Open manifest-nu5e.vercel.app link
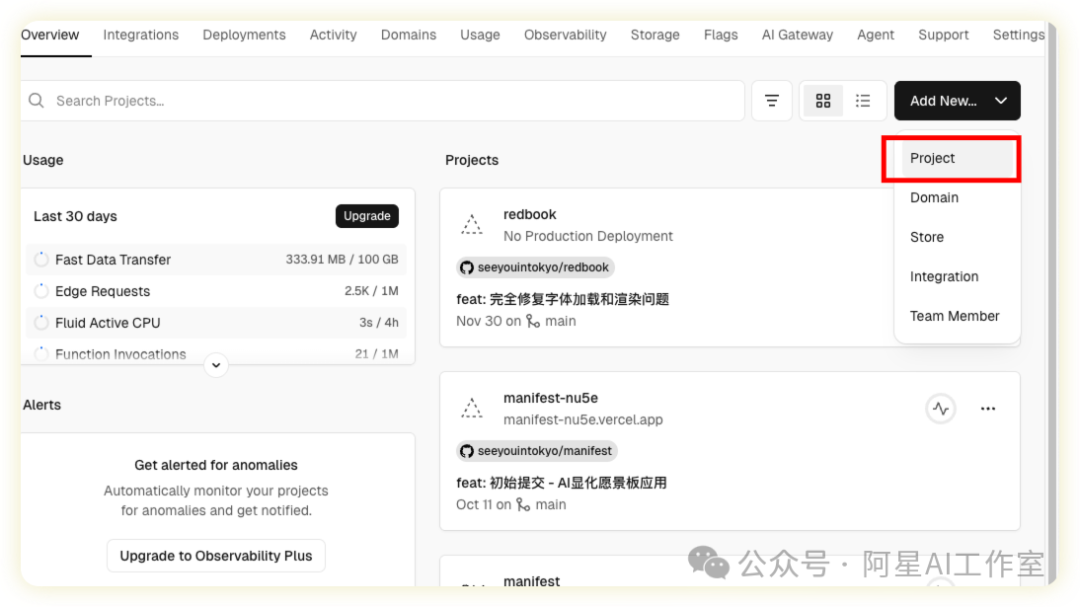Image resolution: width=1080 pixels, height=607 pixels. [583, 420]
